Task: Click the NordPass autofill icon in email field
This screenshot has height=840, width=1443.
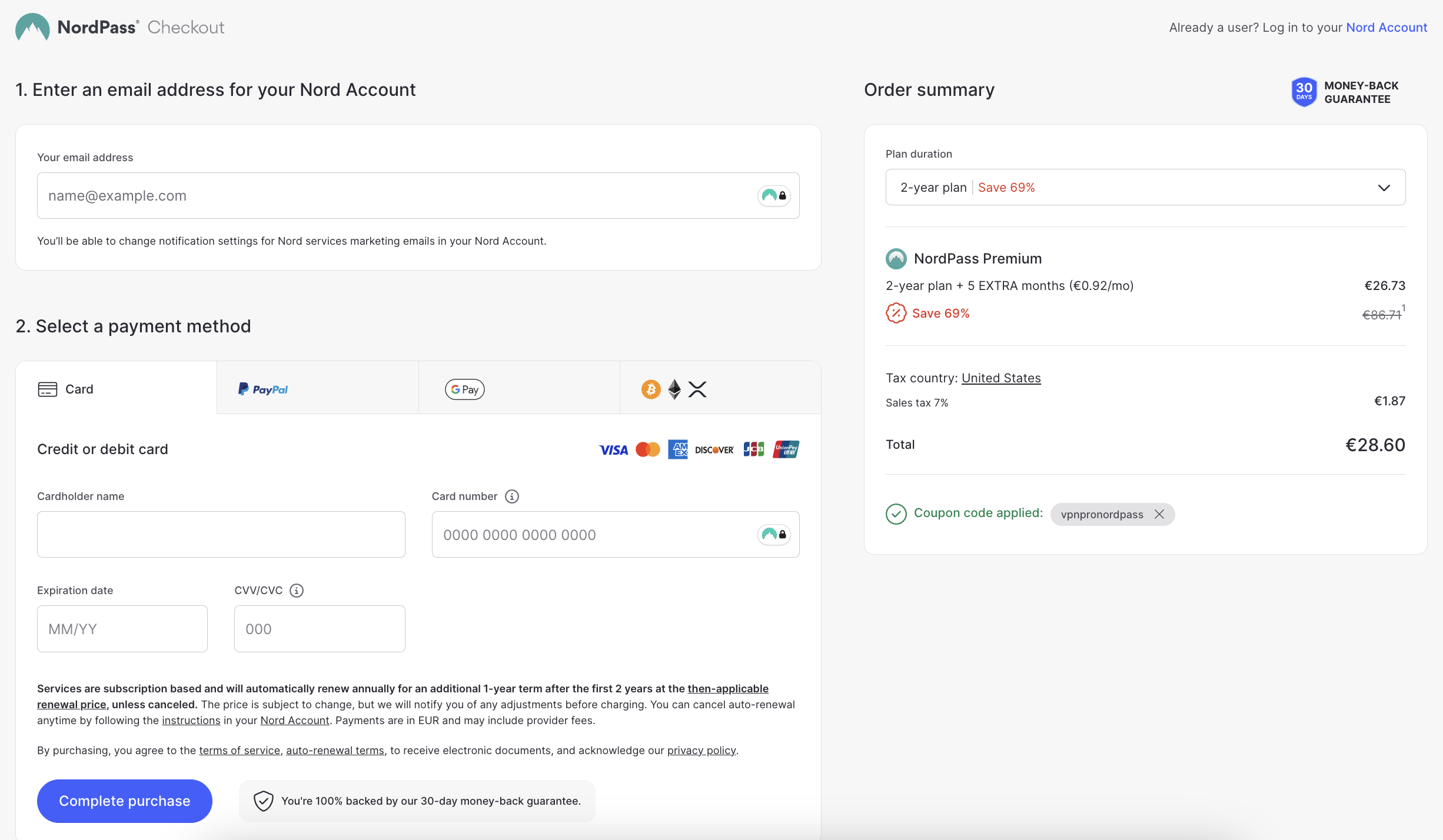Action: pos(774,195)
